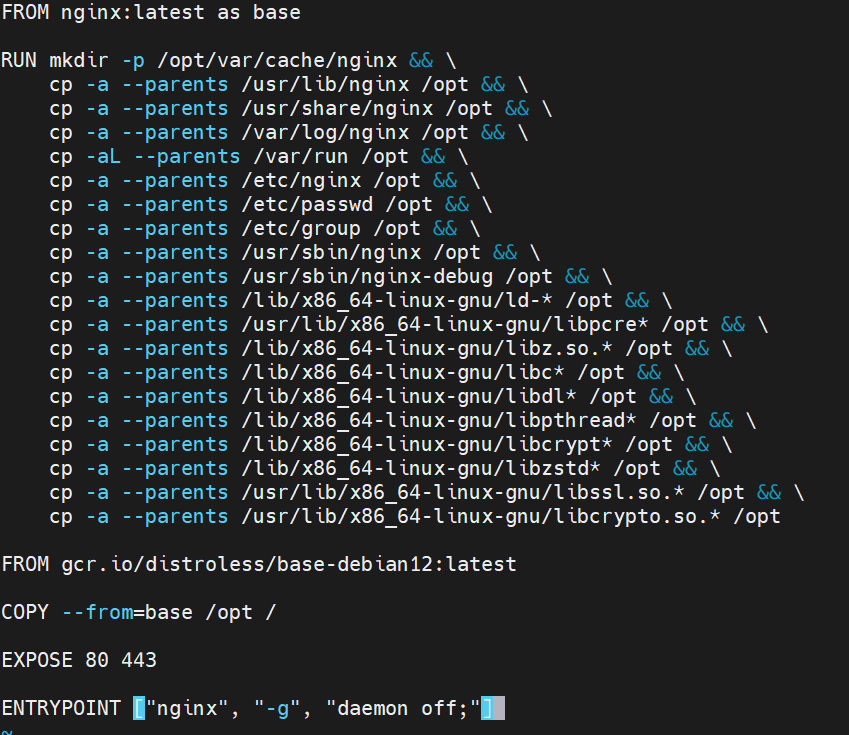This screenshot has height=735, width=849.
Task: Click the 'mkdir' command
Action: click(79, 60)
